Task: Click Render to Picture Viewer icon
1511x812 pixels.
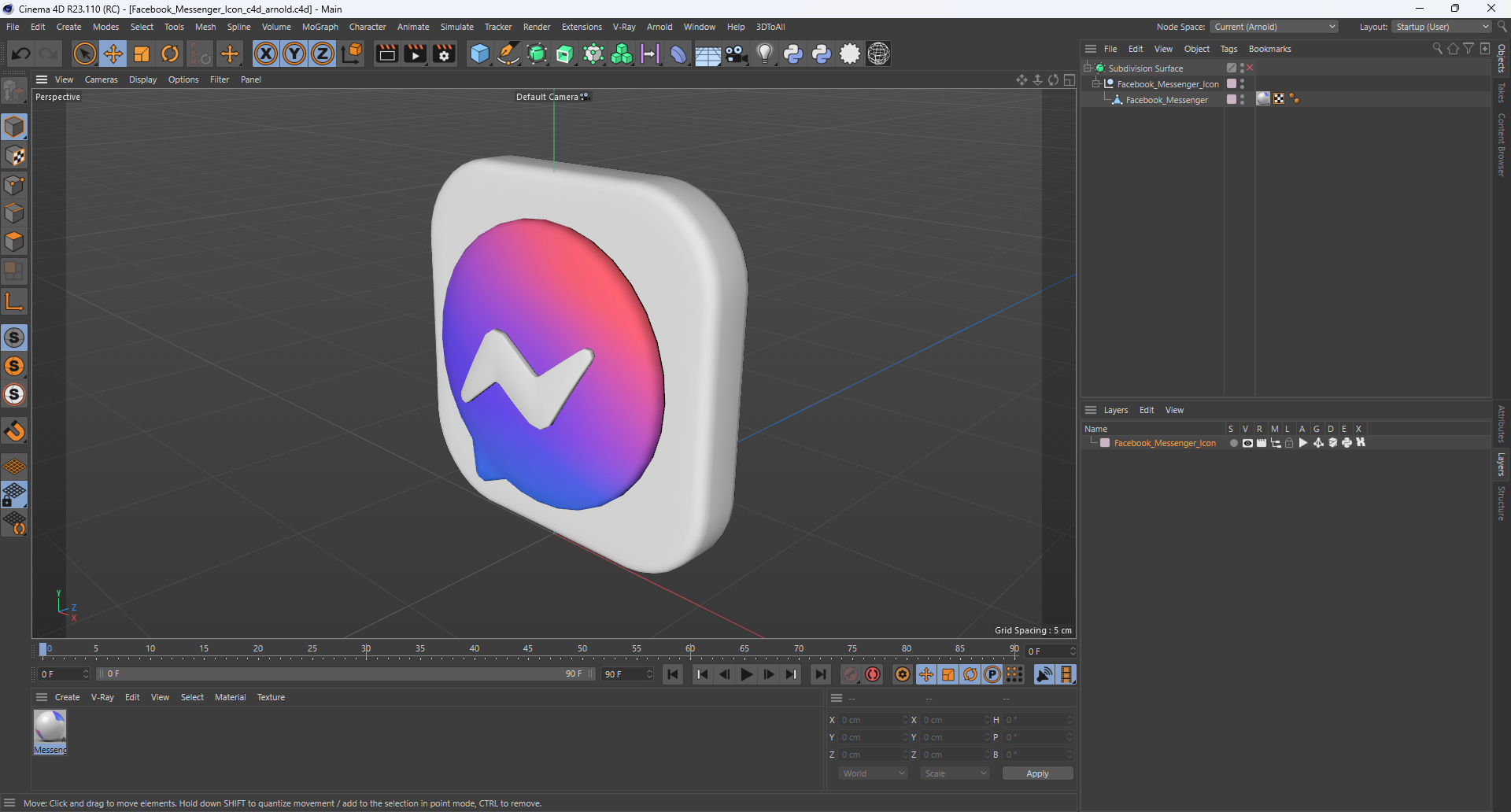Action: 415,54
